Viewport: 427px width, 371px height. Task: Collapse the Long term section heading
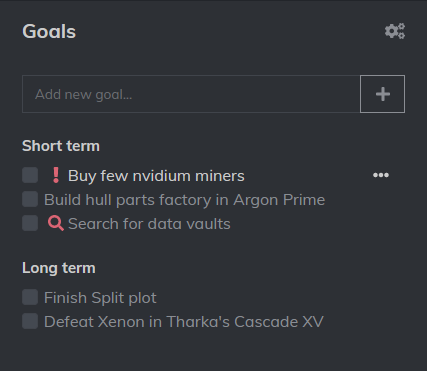coord(59,268)
